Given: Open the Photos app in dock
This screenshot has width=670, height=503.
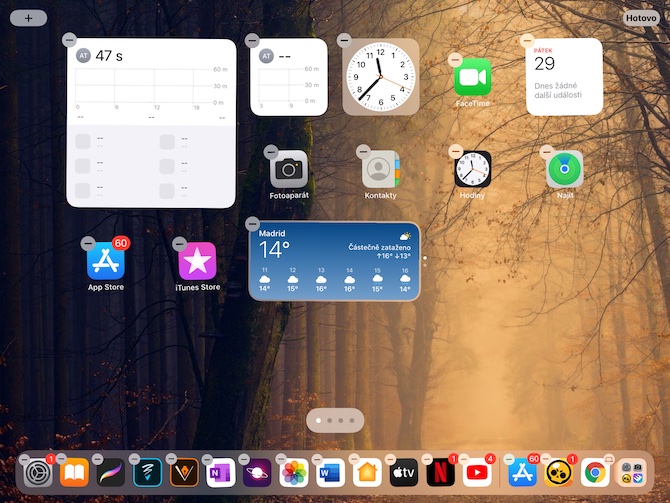Looking at the screenshot, I should pos(294,473).
